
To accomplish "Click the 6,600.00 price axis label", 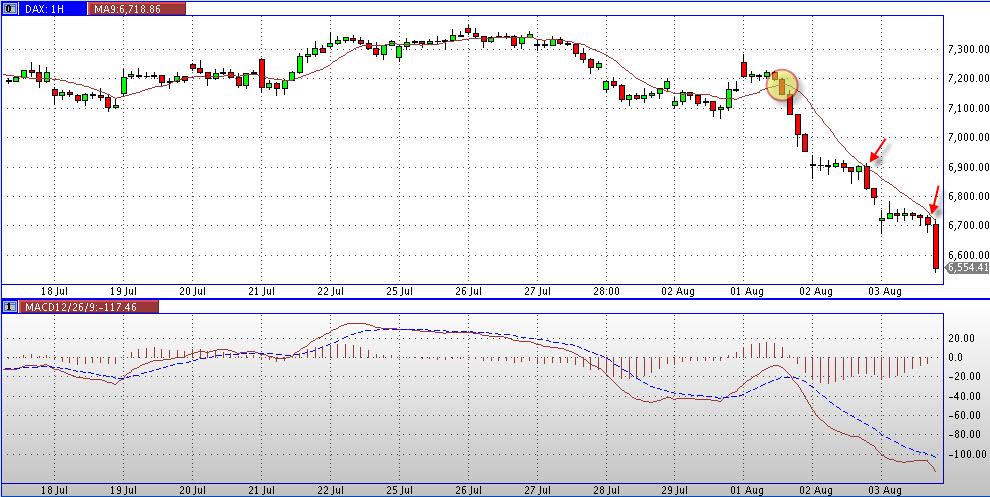I will [968, 255].
